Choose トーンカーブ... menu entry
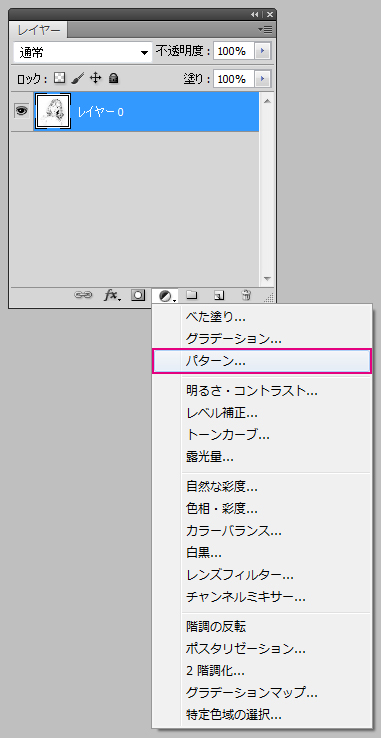 click(x=228, y=435)
